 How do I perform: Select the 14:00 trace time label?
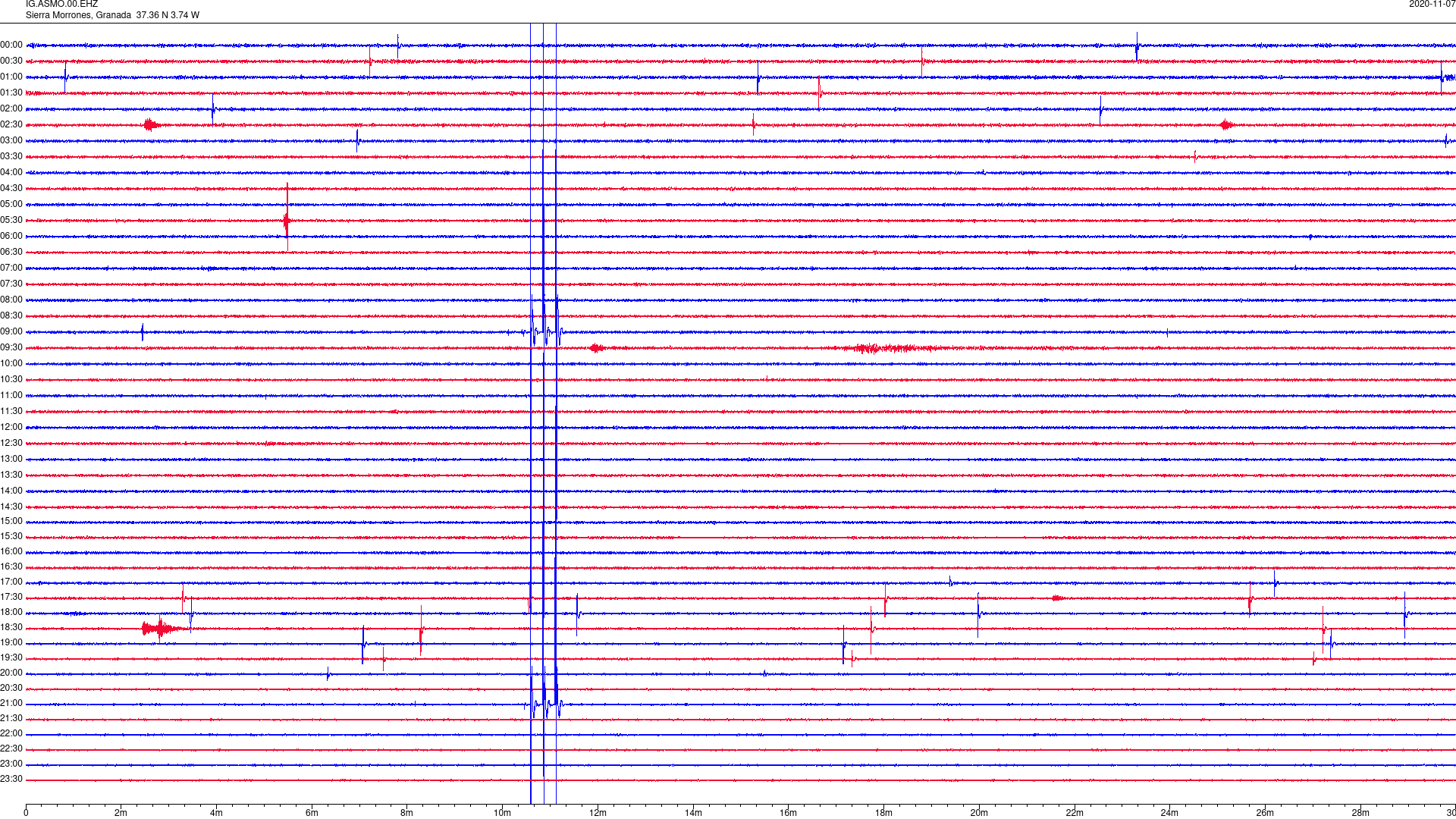[11, 491]
